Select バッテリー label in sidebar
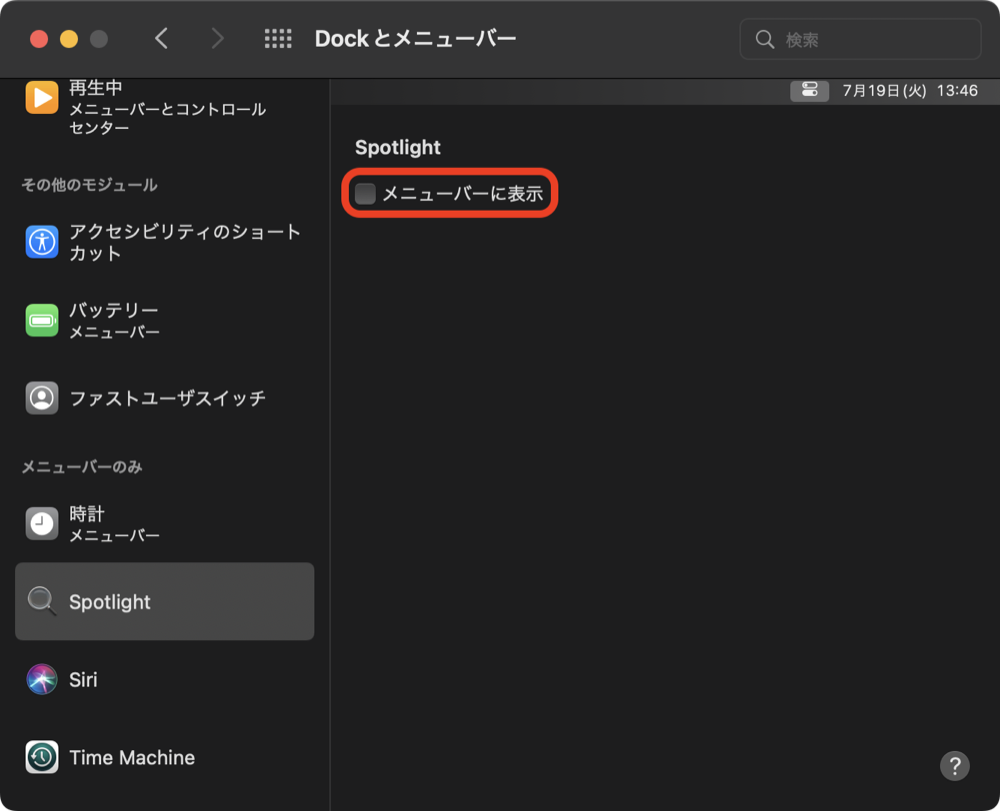This screenshot has width=1000, height=811. tap(114, 311)
